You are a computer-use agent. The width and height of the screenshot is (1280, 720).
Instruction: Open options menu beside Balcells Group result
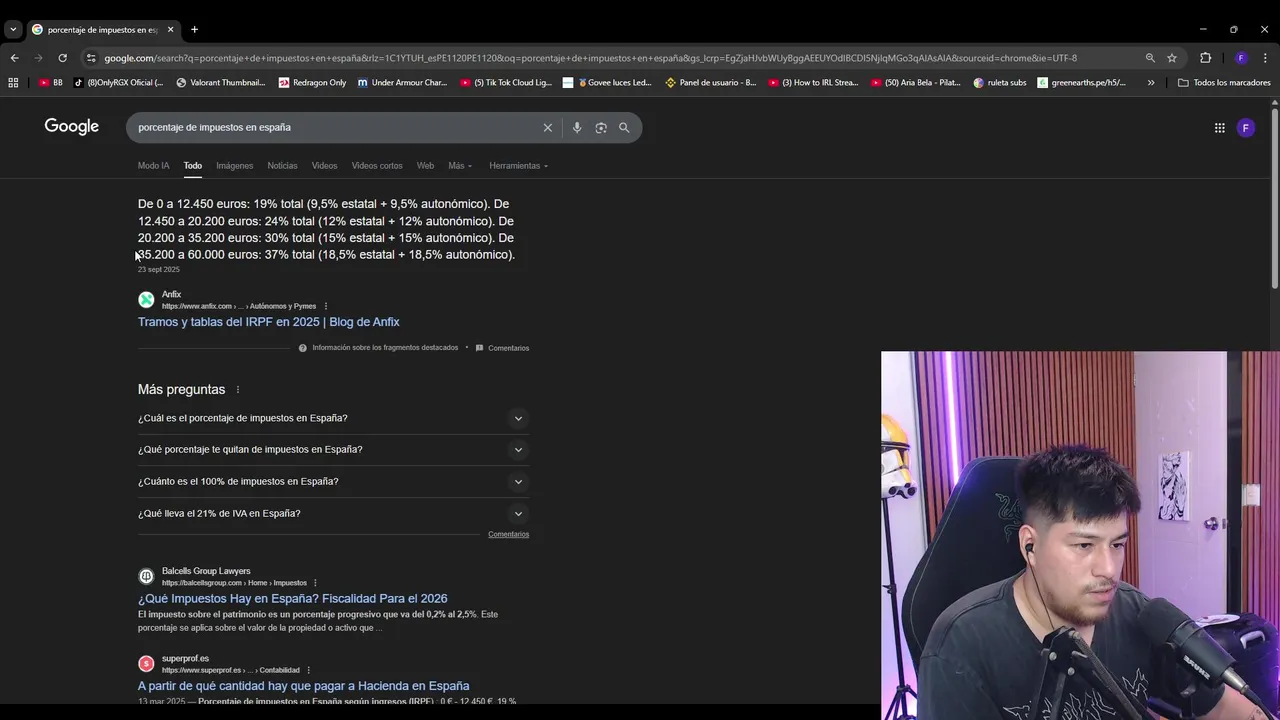coord(315,583)
